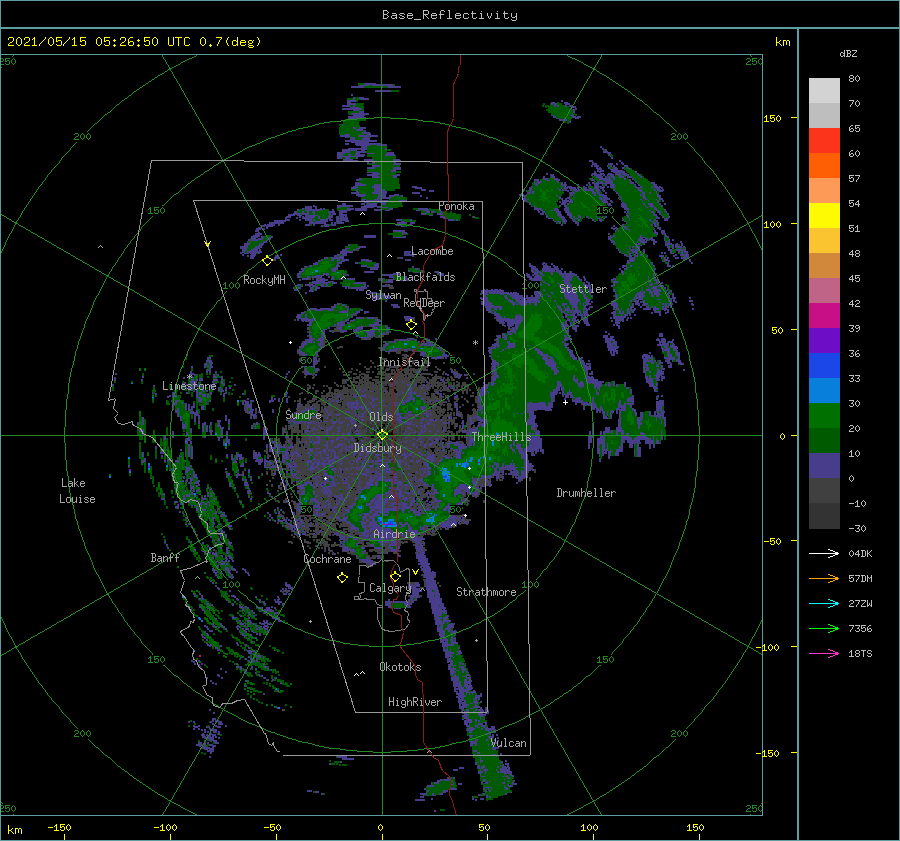Click the Okotoks label
The image size is (900, 841).
pos(400,666)
